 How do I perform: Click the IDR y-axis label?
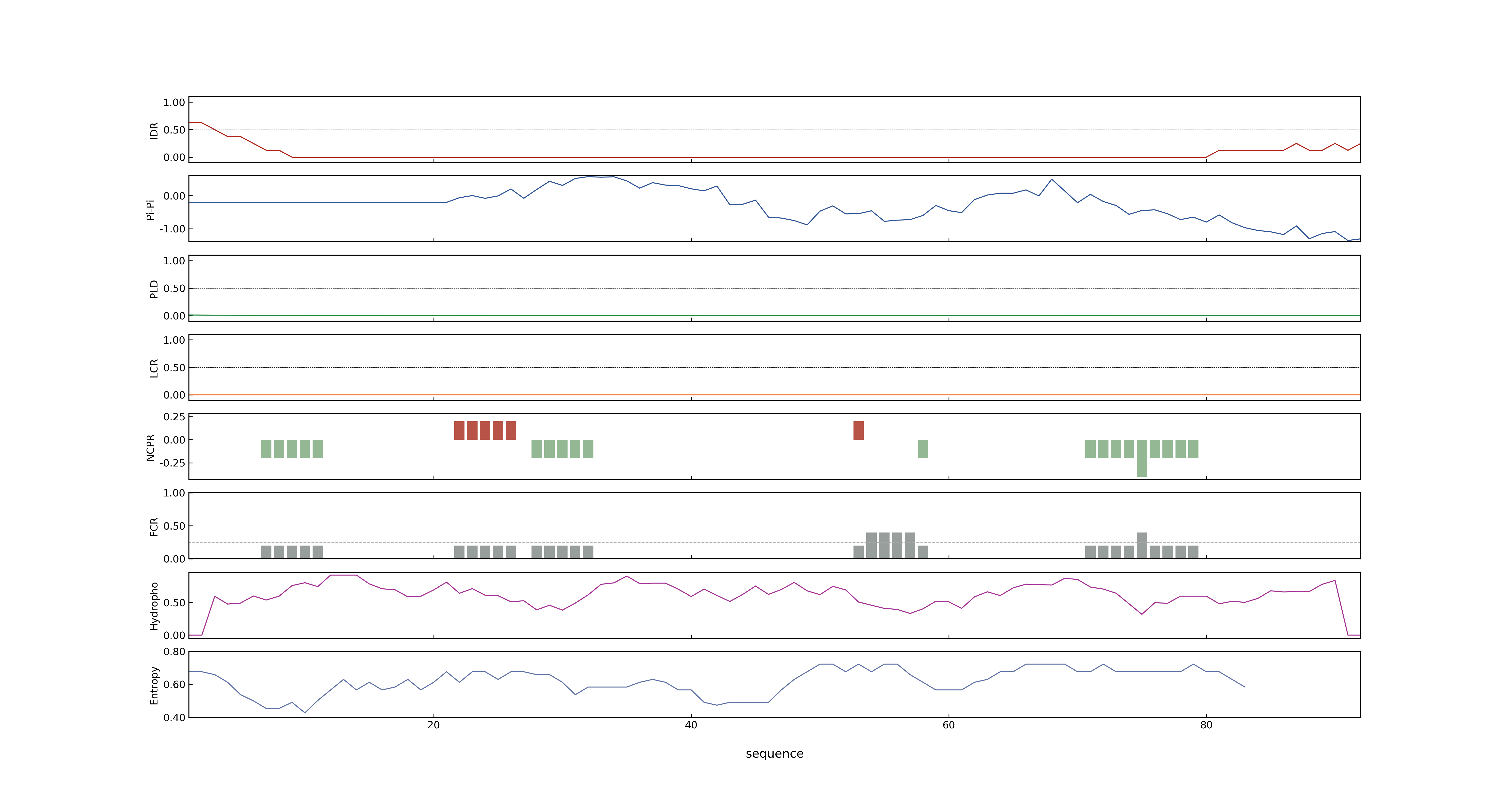point(154,130)
